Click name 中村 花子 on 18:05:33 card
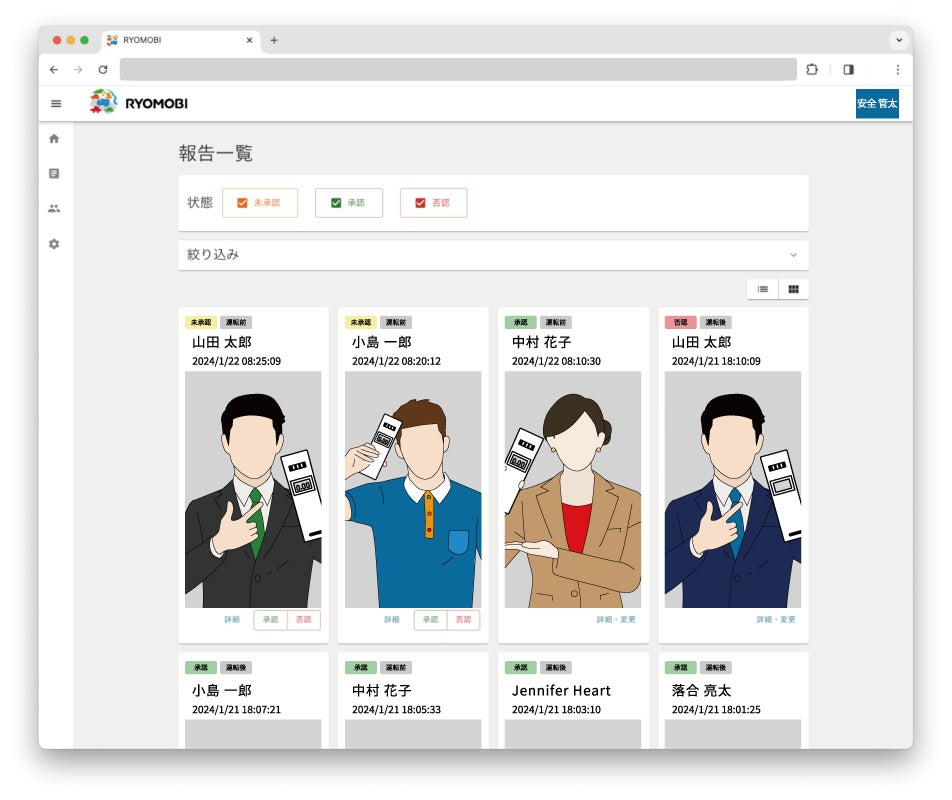This screenshot has width=952, height=800. tap(382, 691)
